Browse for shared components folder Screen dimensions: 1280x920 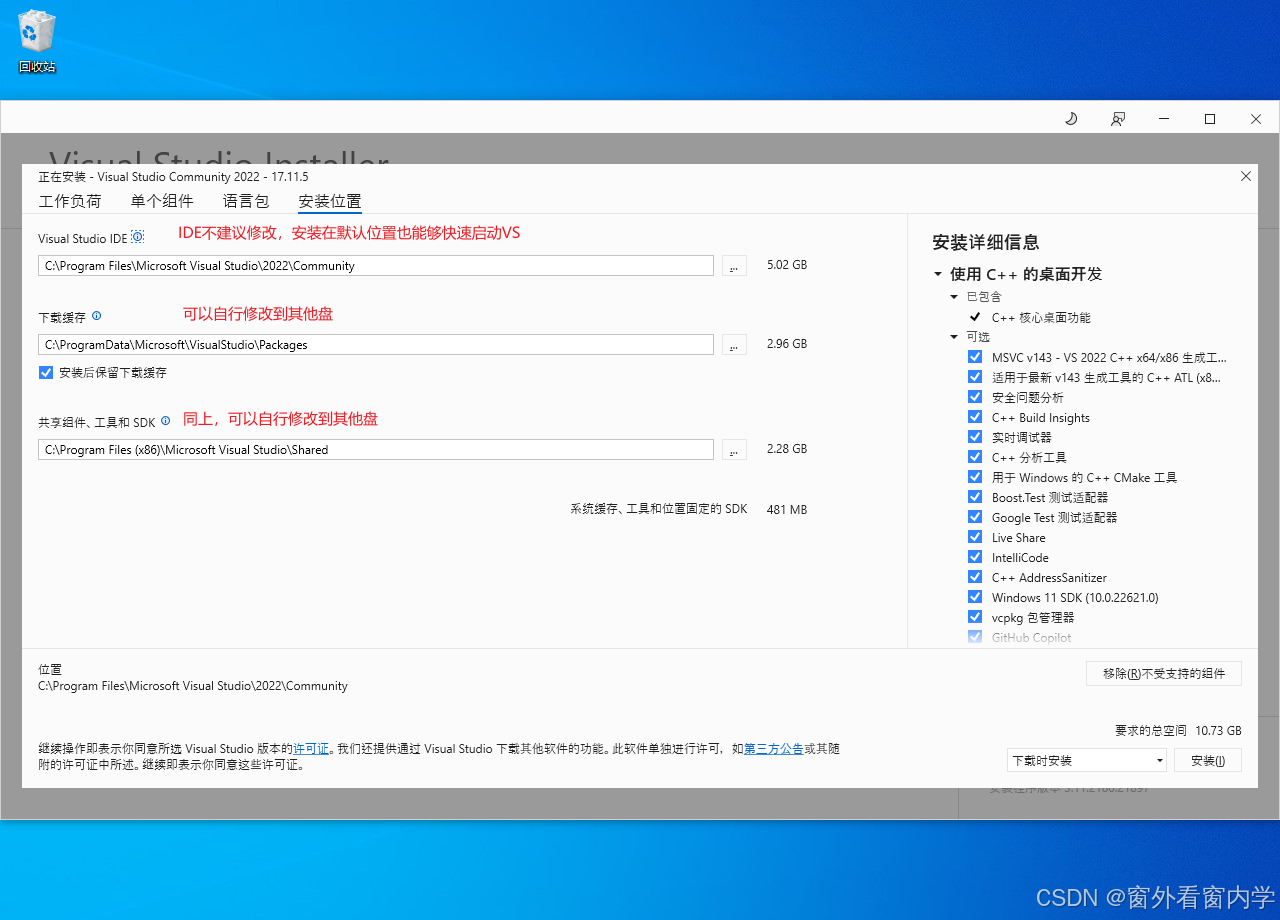(734, 450)
